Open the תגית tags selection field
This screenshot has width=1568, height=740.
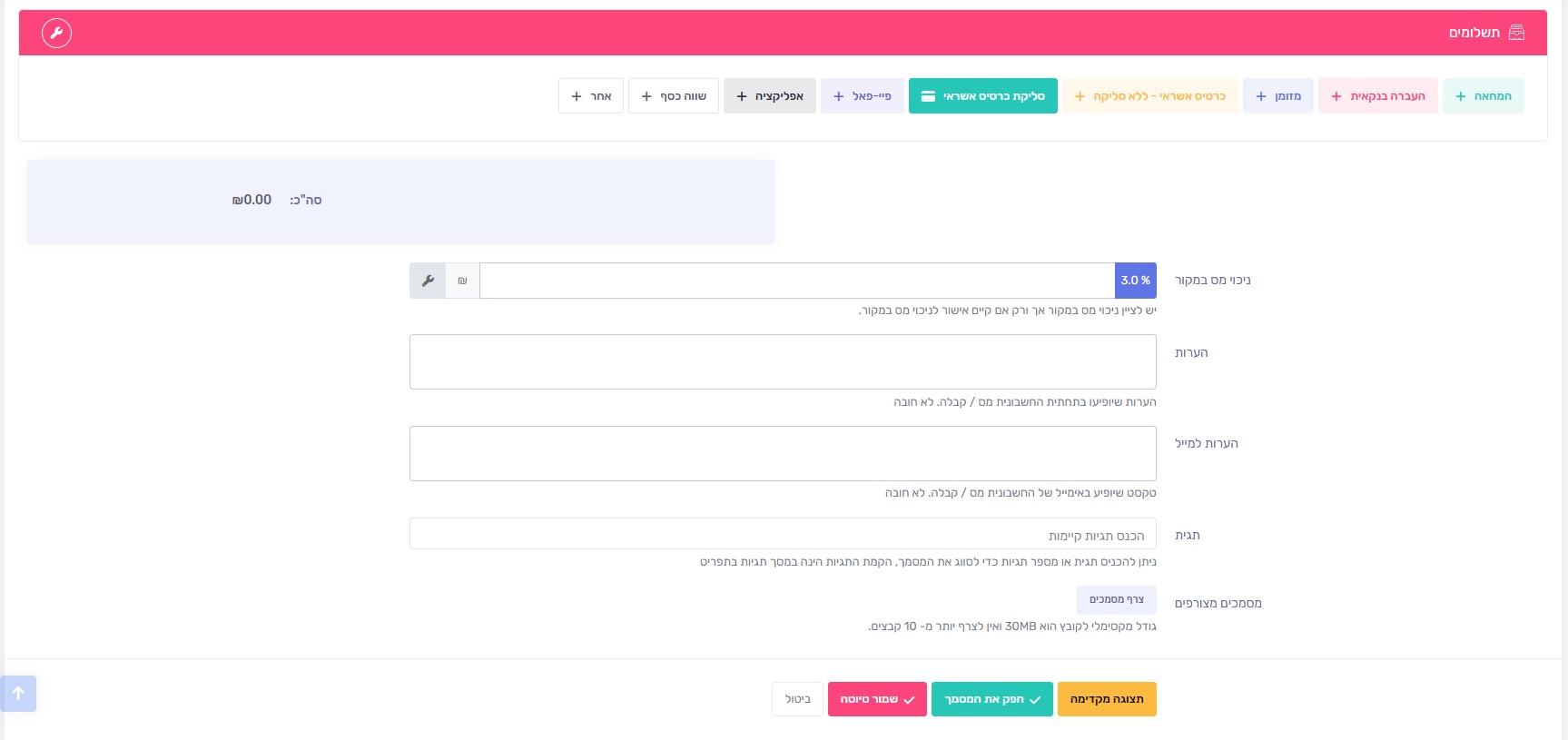[x=782, y=534]
